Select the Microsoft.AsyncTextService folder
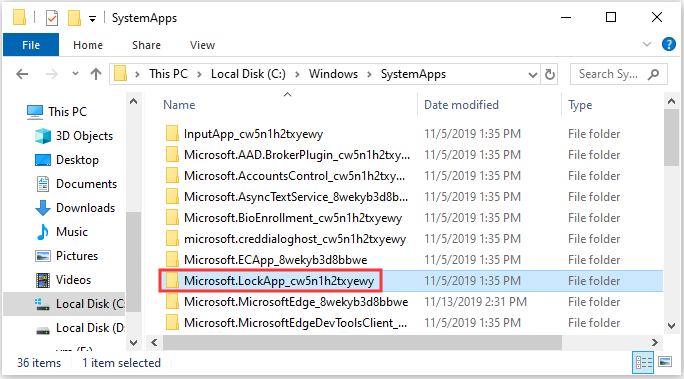This screenshot has height=379, width=684. click(x=296, y=197)
